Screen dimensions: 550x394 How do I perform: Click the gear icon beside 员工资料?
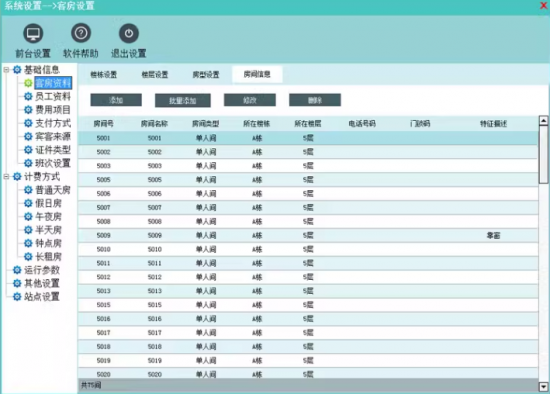28,96
